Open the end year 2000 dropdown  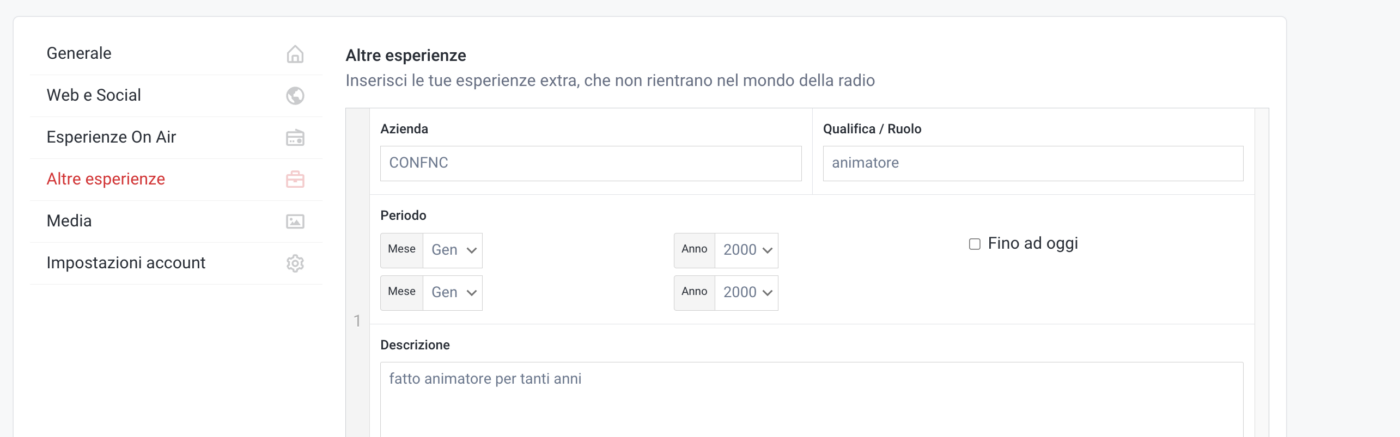click(746, 292)
